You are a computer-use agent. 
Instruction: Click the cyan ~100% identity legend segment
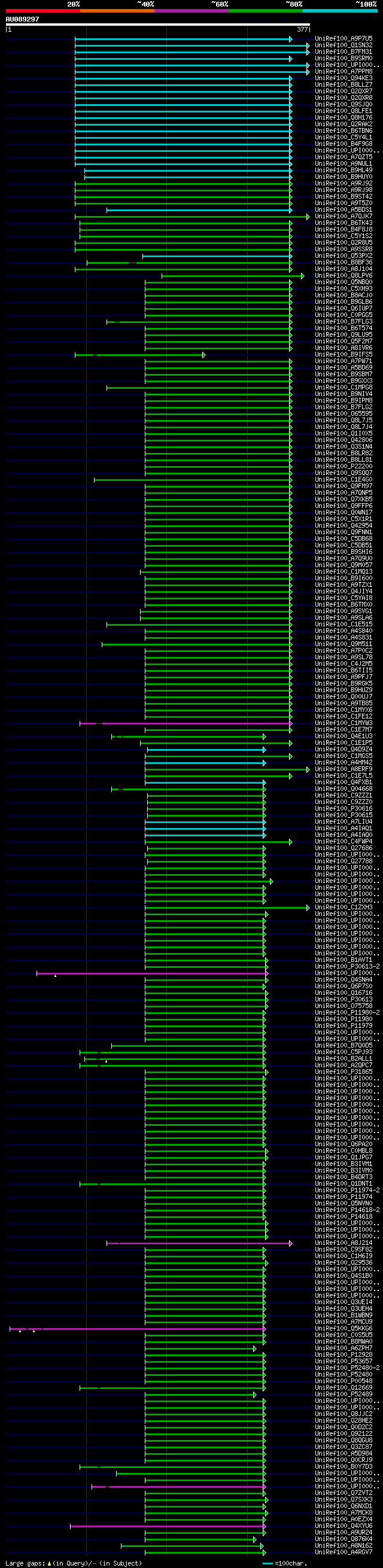tap(340, 10)
